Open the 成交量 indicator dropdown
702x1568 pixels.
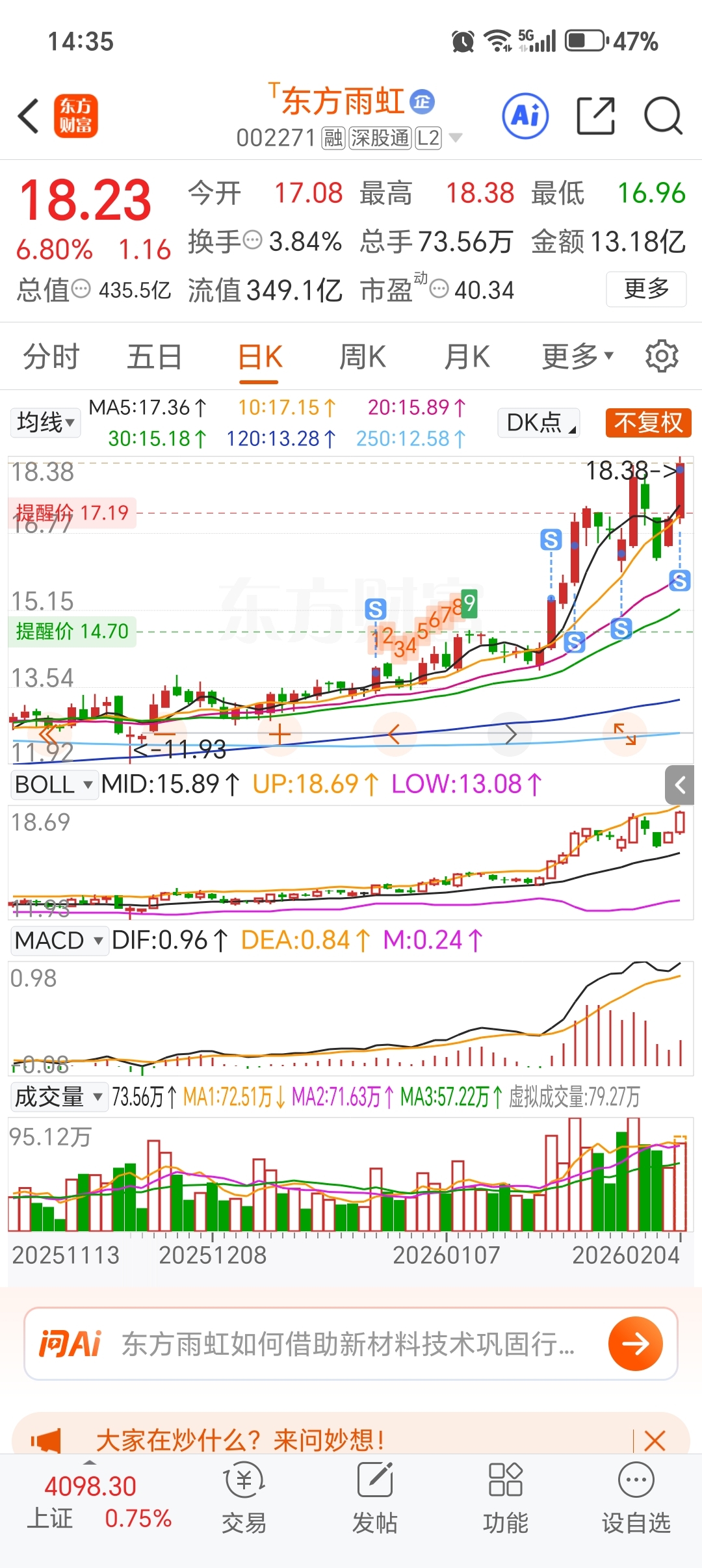click(59, 1097)
